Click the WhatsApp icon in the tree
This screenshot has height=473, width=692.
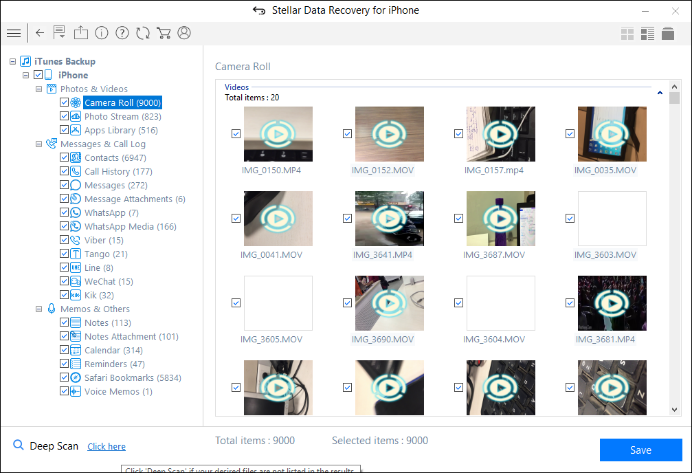coord(75,213)
